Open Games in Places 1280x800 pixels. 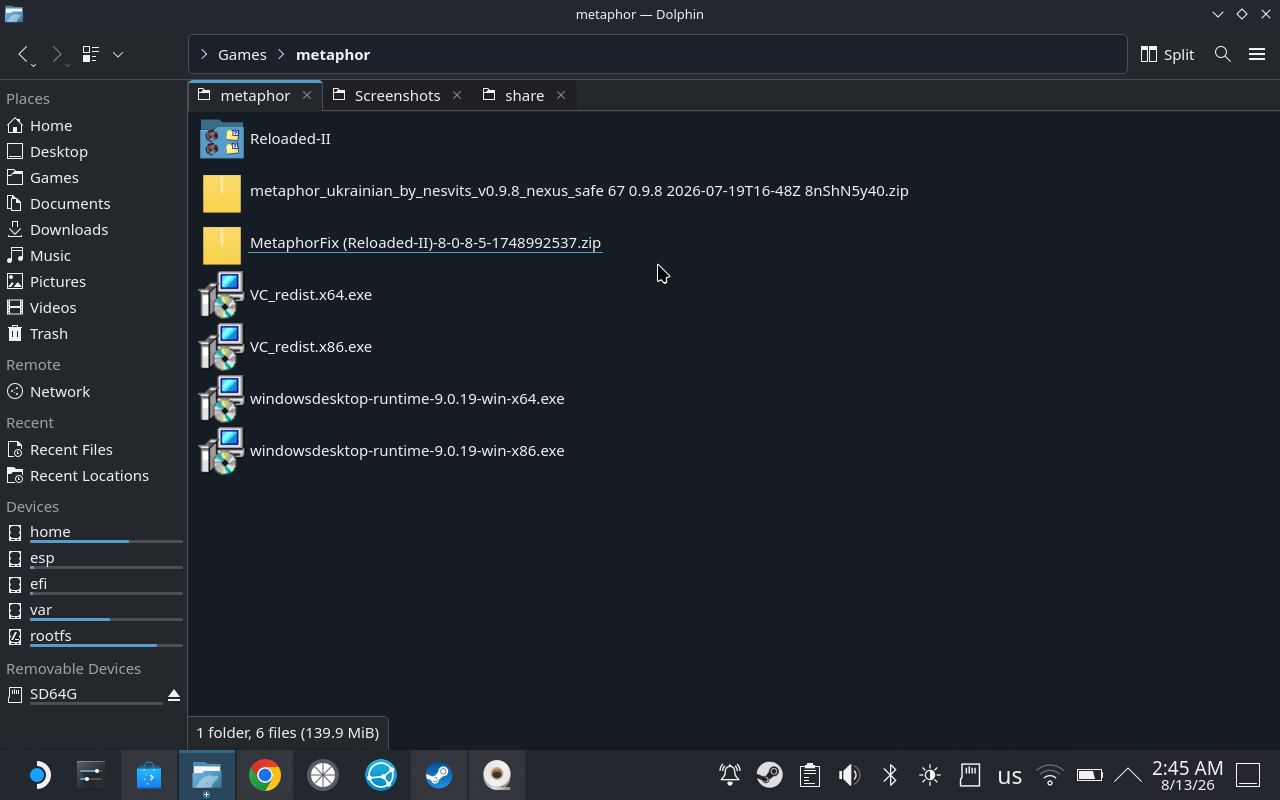[x=93, y=177]
